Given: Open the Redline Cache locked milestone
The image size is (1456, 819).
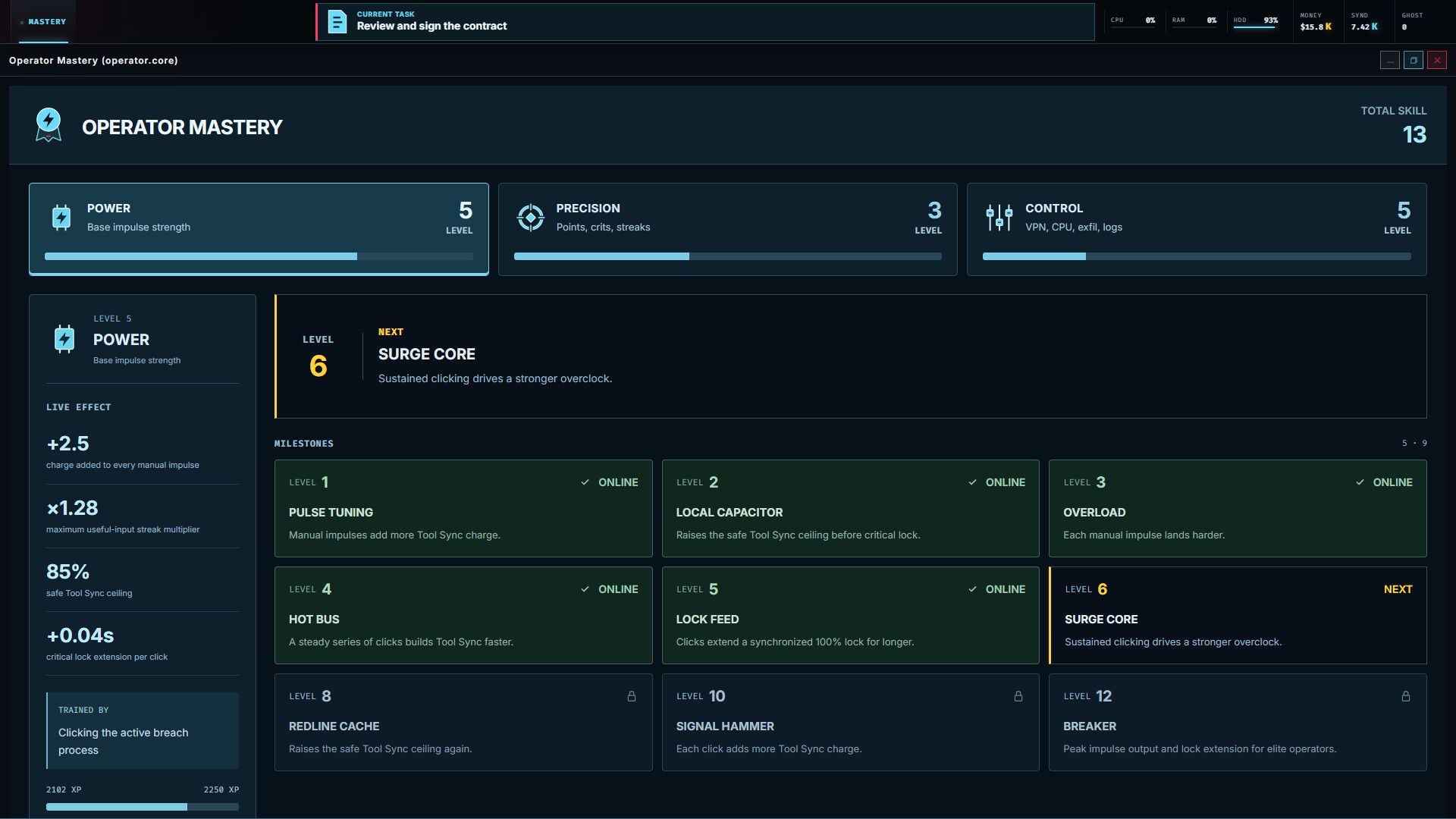Looking at the screenshot, I should click(463, 722).
